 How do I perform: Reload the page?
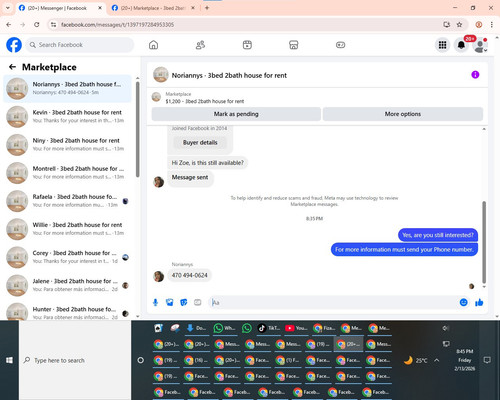37,25
